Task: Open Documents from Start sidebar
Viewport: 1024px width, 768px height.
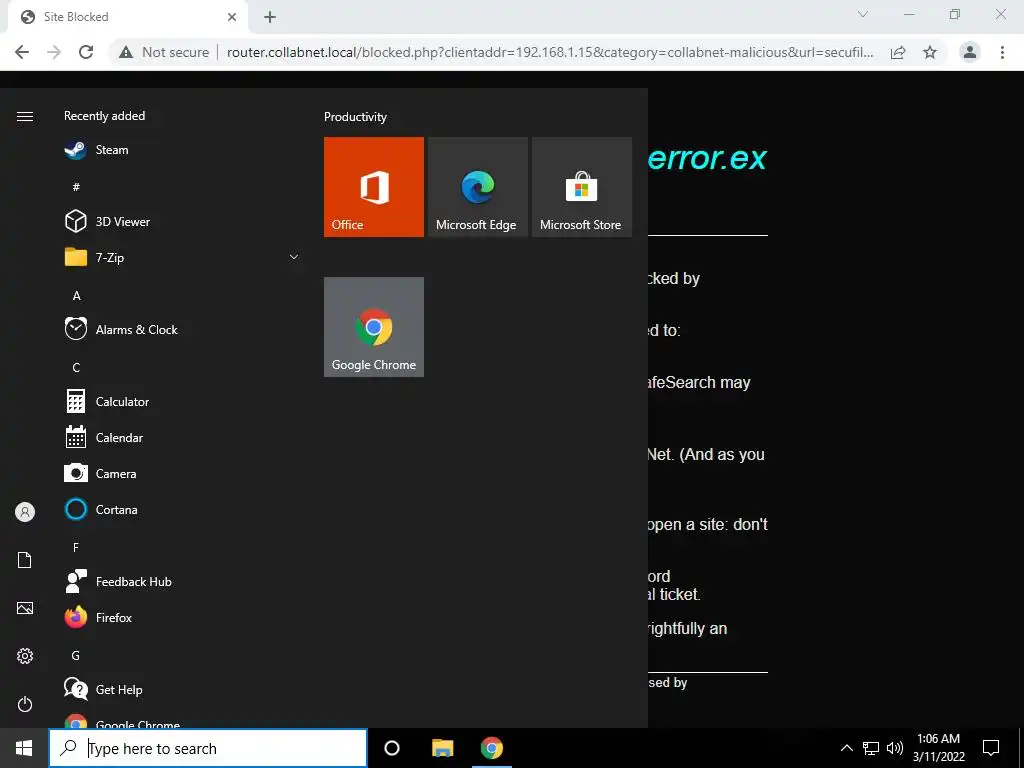Action: tap(25, 560)
